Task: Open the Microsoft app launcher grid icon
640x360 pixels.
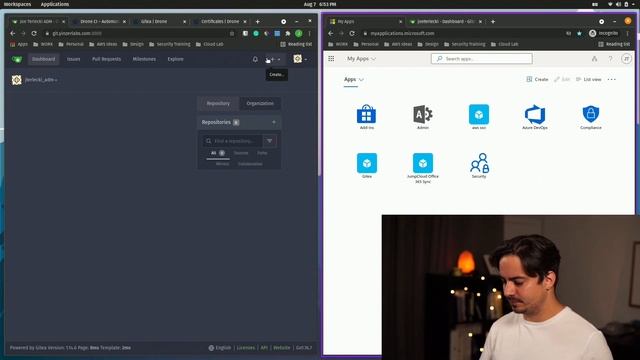Action: 331,59
